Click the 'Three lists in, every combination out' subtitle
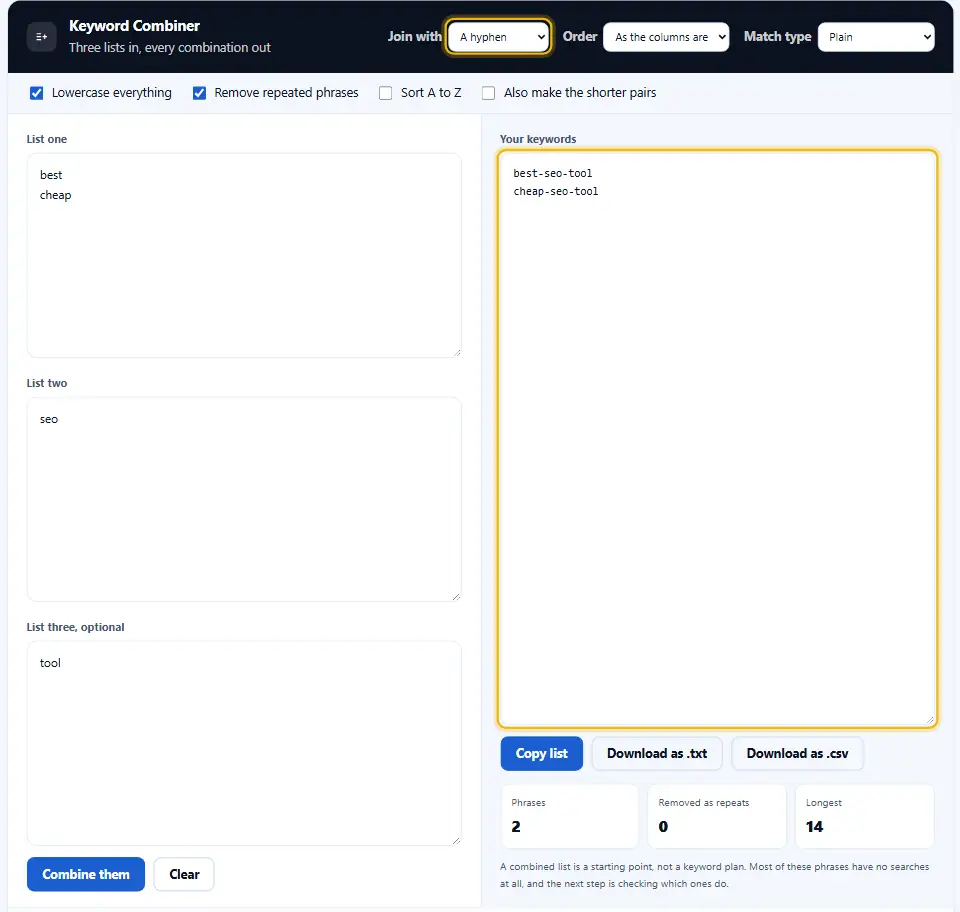 pyautogui.click(x=170, y=48)
